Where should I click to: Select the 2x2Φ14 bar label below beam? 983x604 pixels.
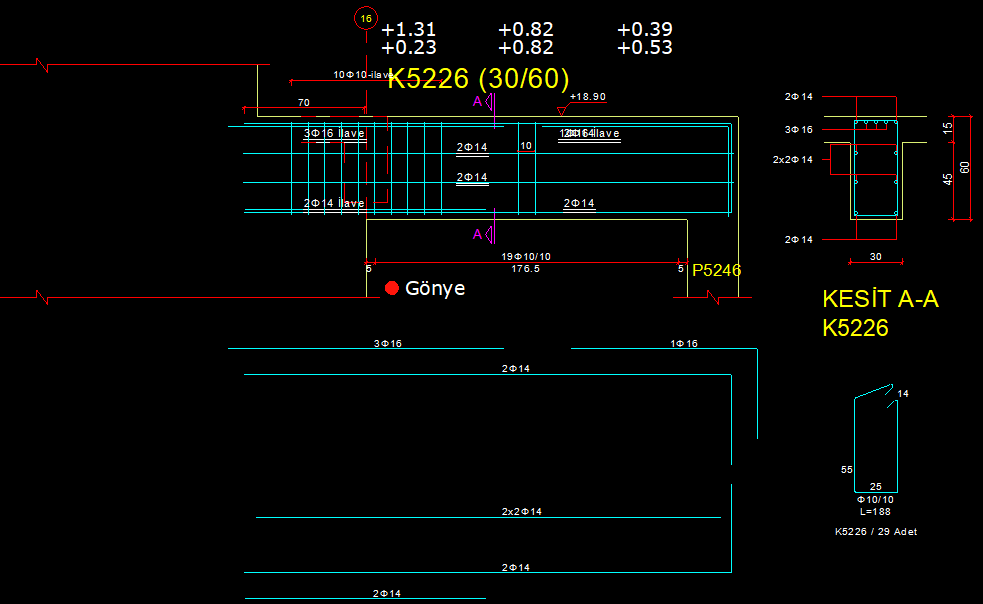(522, 512)
